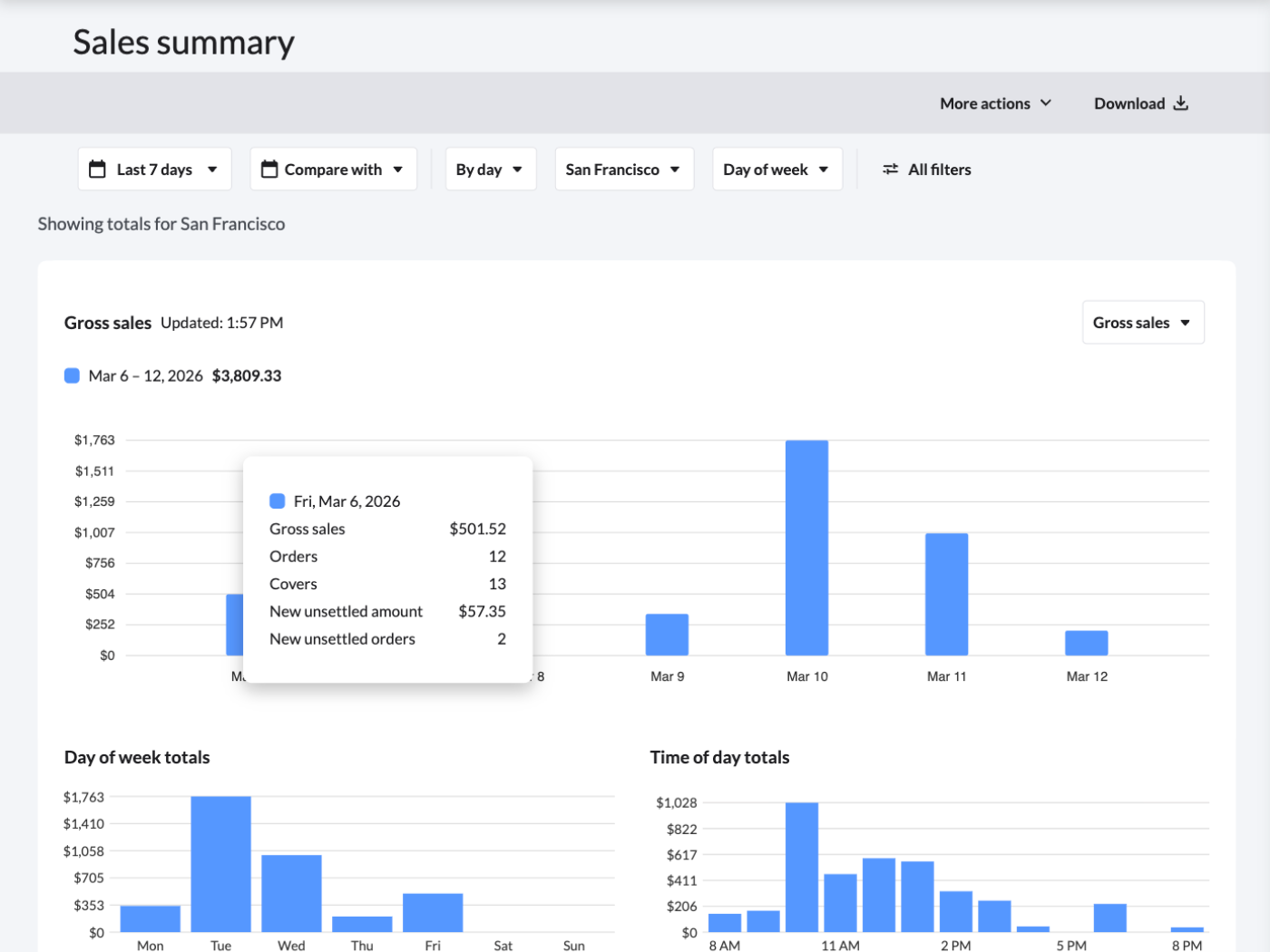Click the More actions chevron icon
This screenshot has height=952, width=1270.
pyautogui.click(x=1046, y=103)
